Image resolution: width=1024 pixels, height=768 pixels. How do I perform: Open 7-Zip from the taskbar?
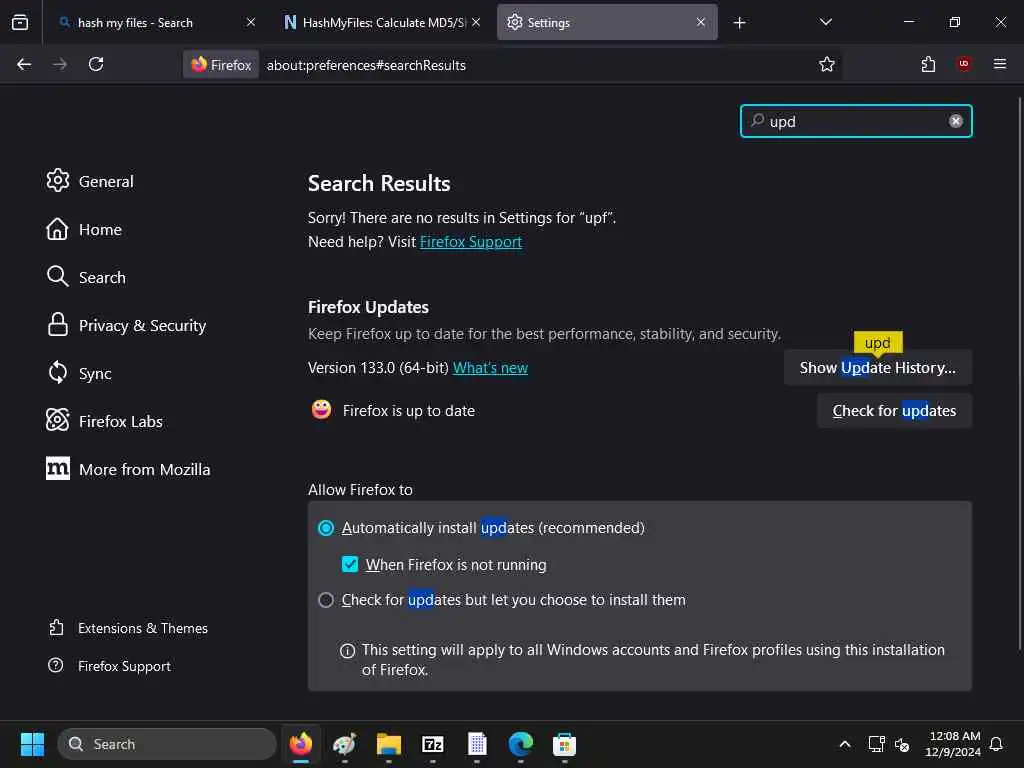click(x=432, y=744)
